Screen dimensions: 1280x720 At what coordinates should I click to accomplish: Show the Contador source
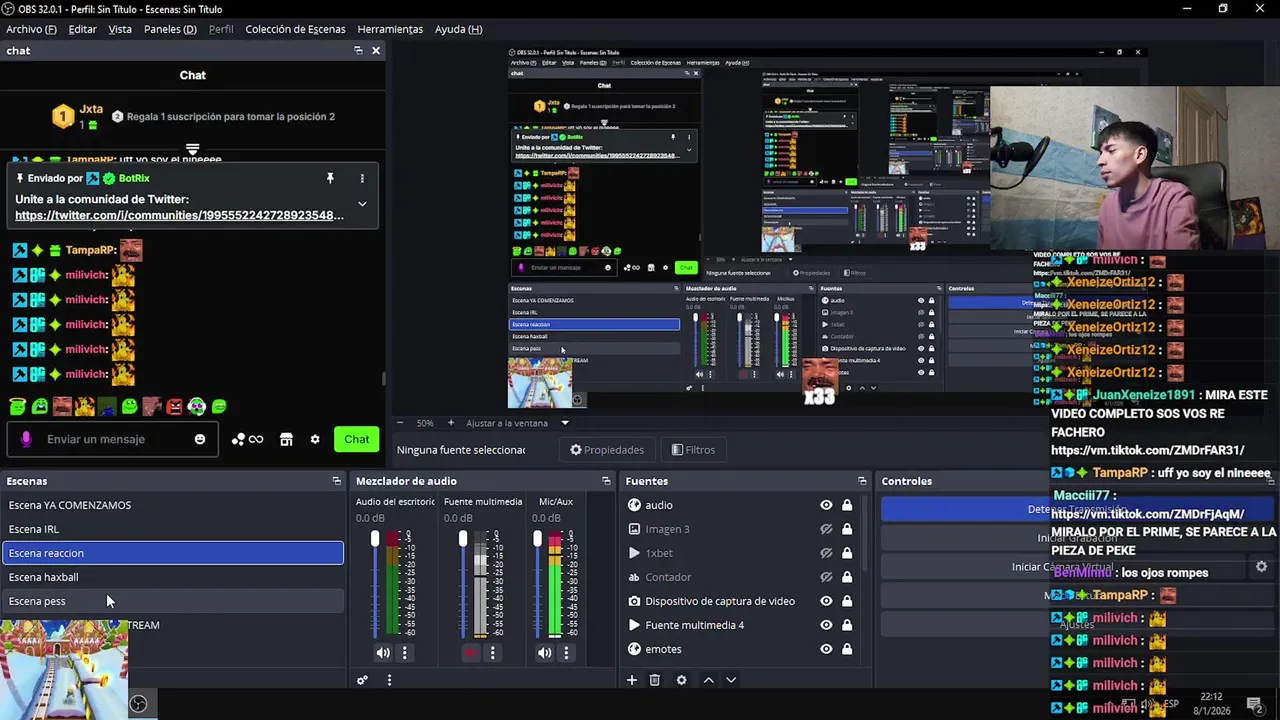pyautogui.click(x=826, y=577)
